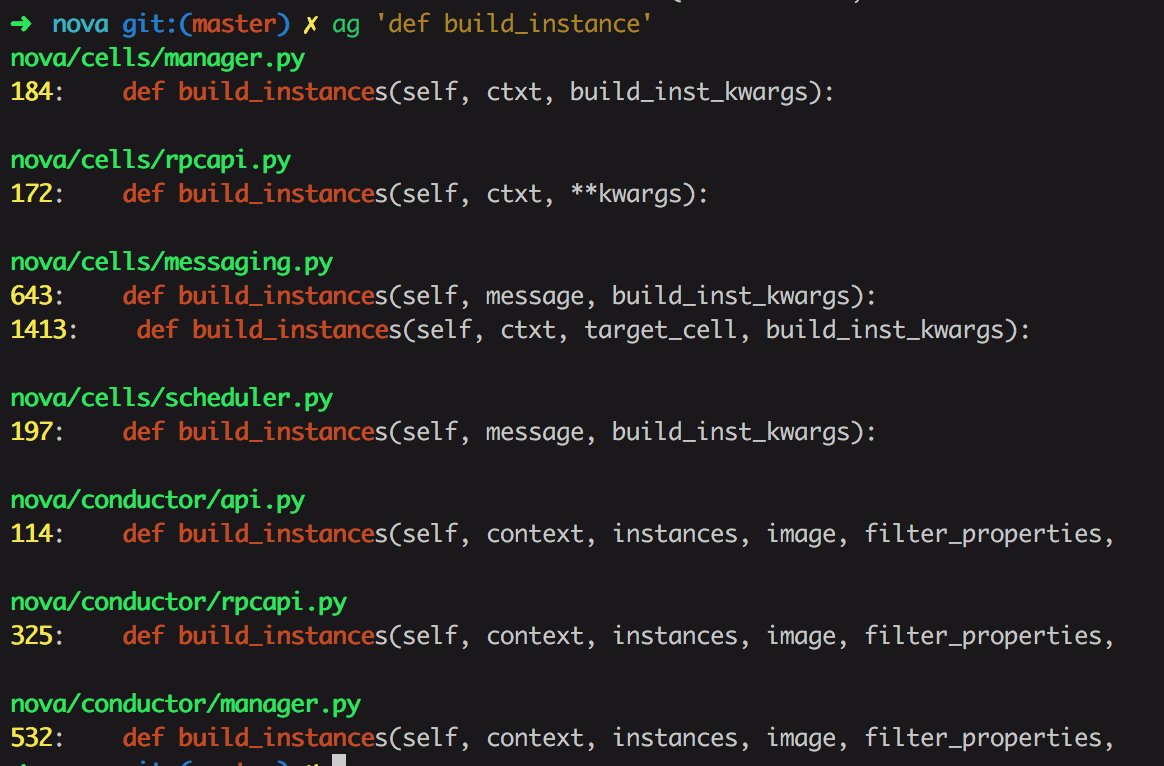The image size is (1164, 766).
Task: Click line number 197
Action: (31, 432)
